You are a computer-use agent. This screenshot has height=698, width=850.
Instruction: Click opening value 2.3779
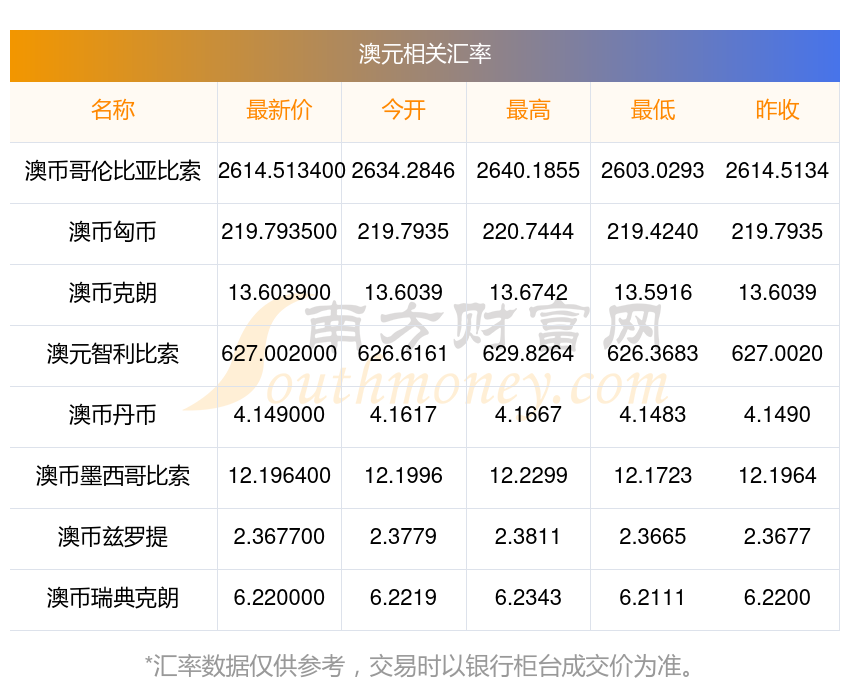pos(403,537)
